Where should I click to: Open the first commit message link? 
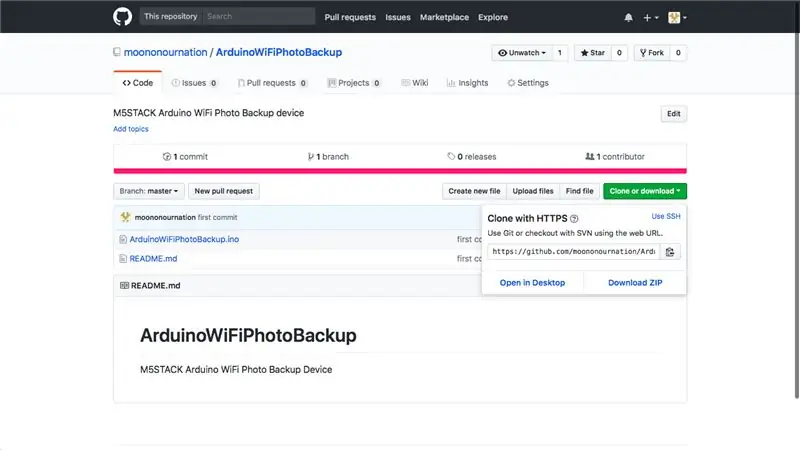click(x=217, y=217)
